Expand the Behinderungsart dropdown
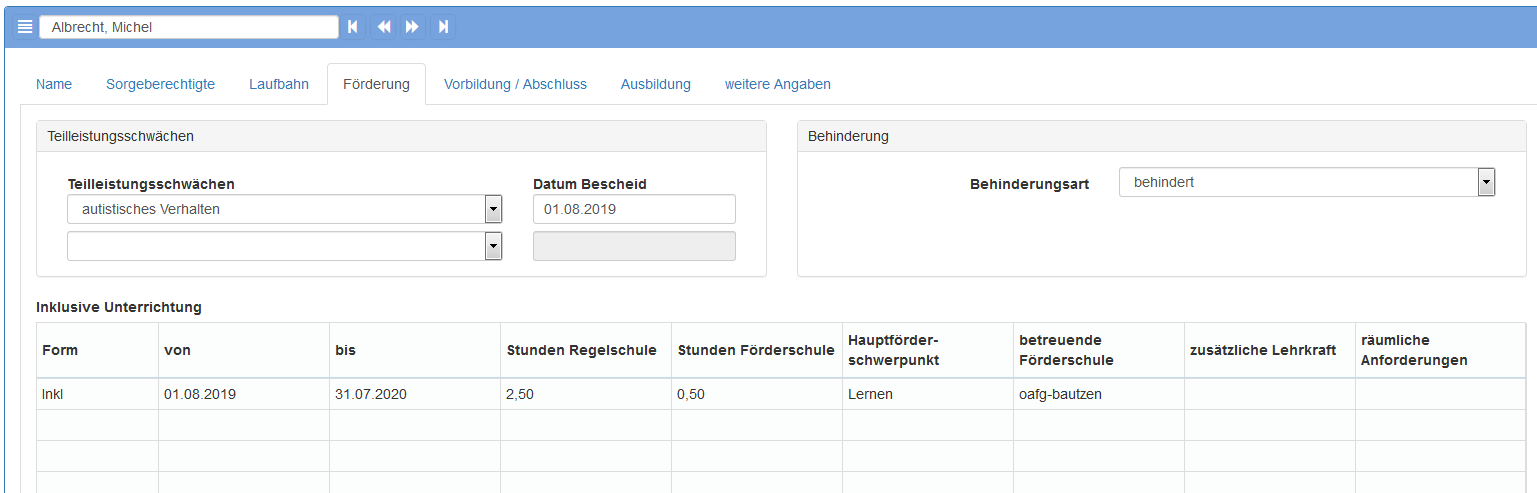This screenshot has width=1537, height=493. 1486,183
